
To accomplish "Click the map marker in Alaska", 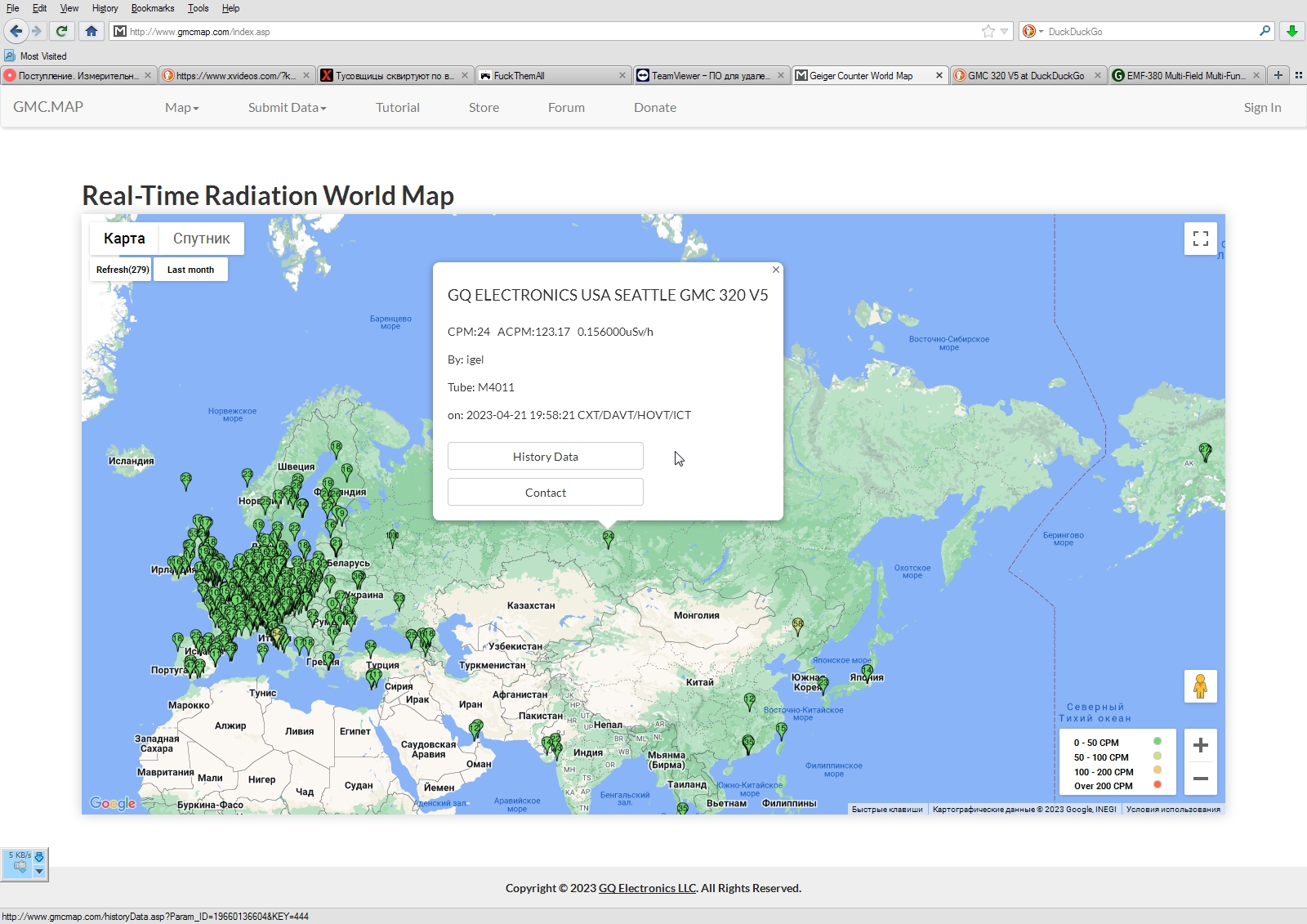I will (1205, 452).
